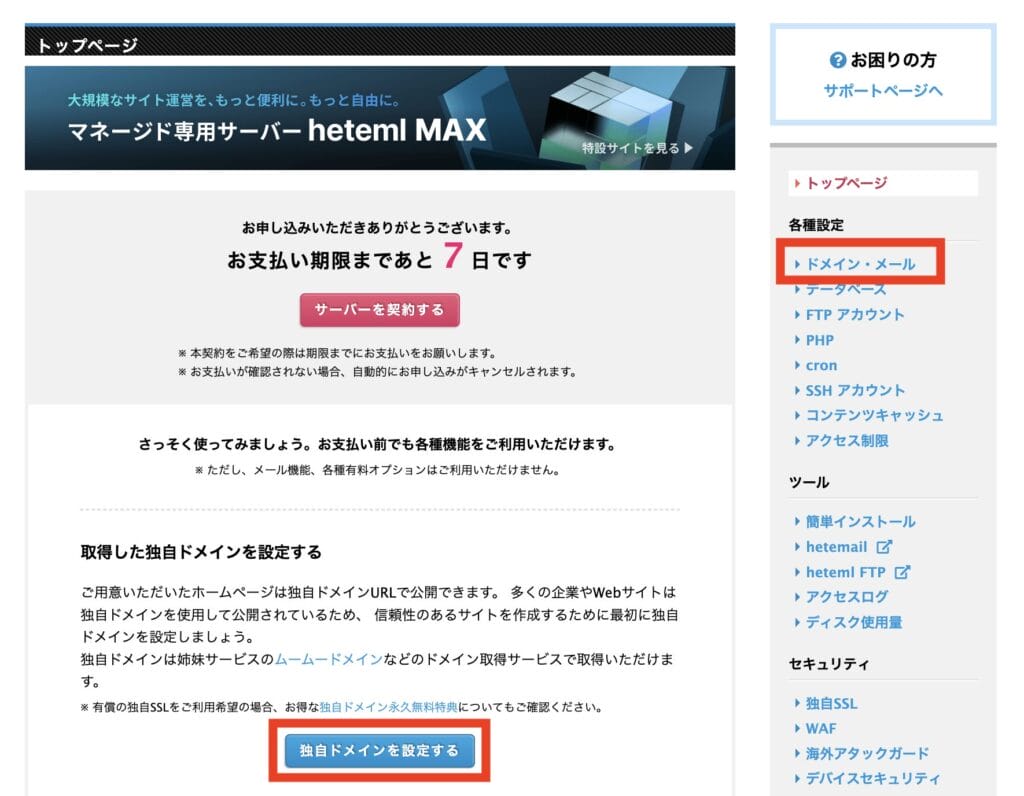This screenshot has height=796, width=1024.
Task: Open コンテンツキャッシュ settings
Action: point(874,415)
